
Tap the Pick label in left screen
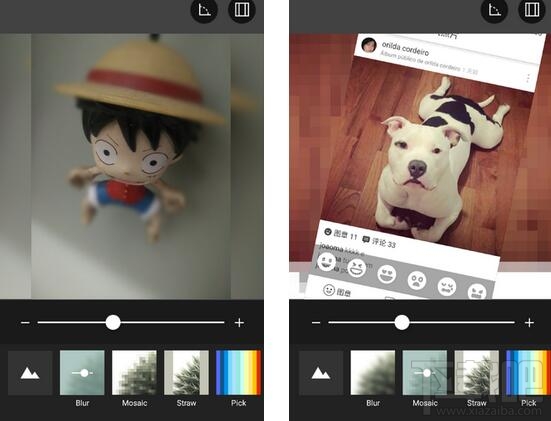[x=239, y=403]
